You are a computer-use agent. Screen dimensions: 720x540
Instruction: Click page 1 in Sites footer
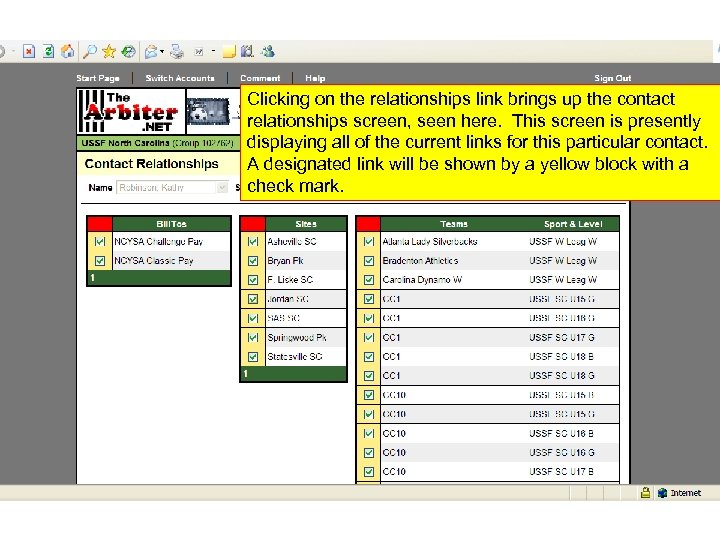(246, 374)
